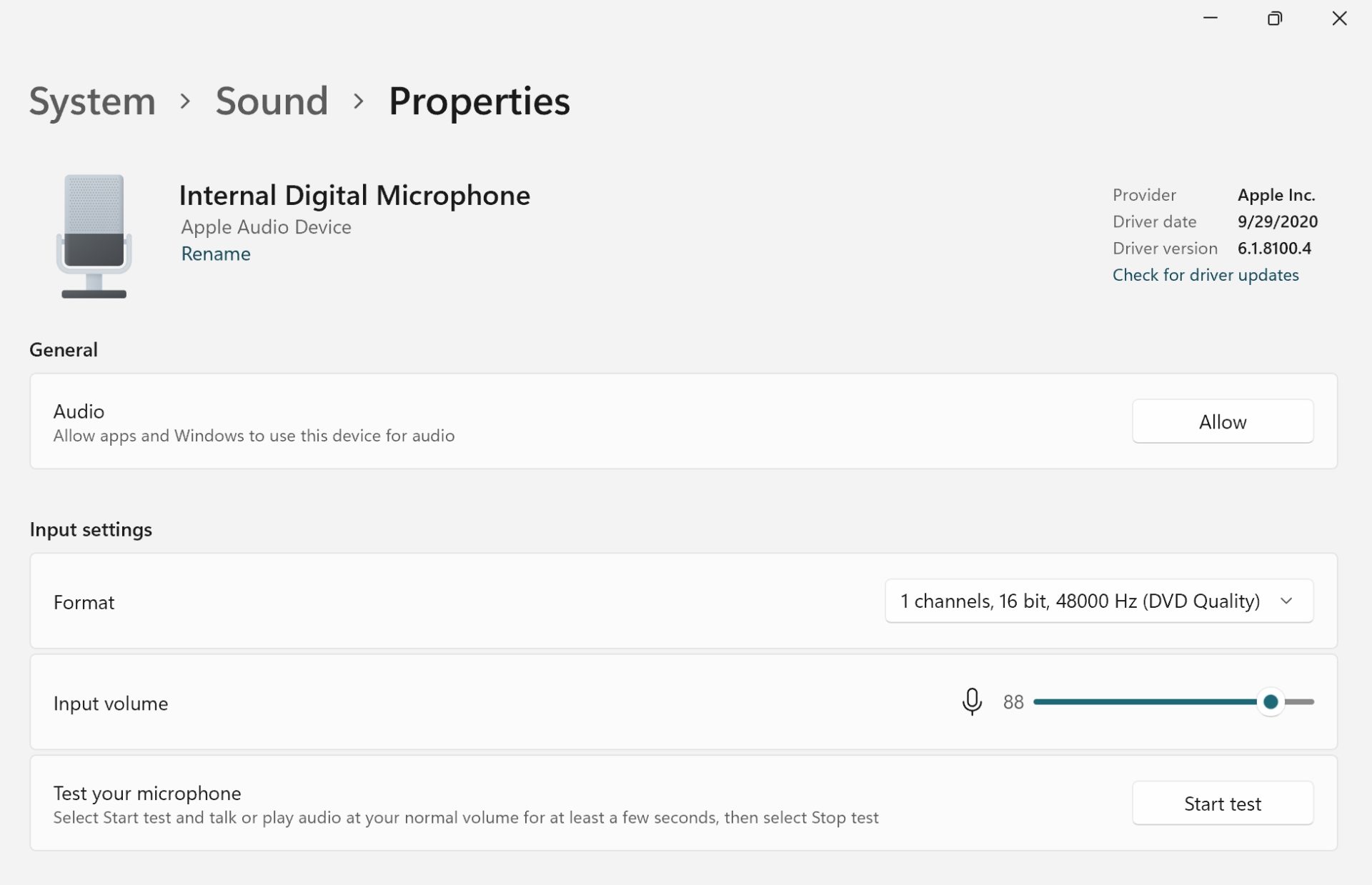1372x885 pixels.
Task: Expand the Format input settings dropdown
Action: pyautogui.click(x=1290, y=600)
